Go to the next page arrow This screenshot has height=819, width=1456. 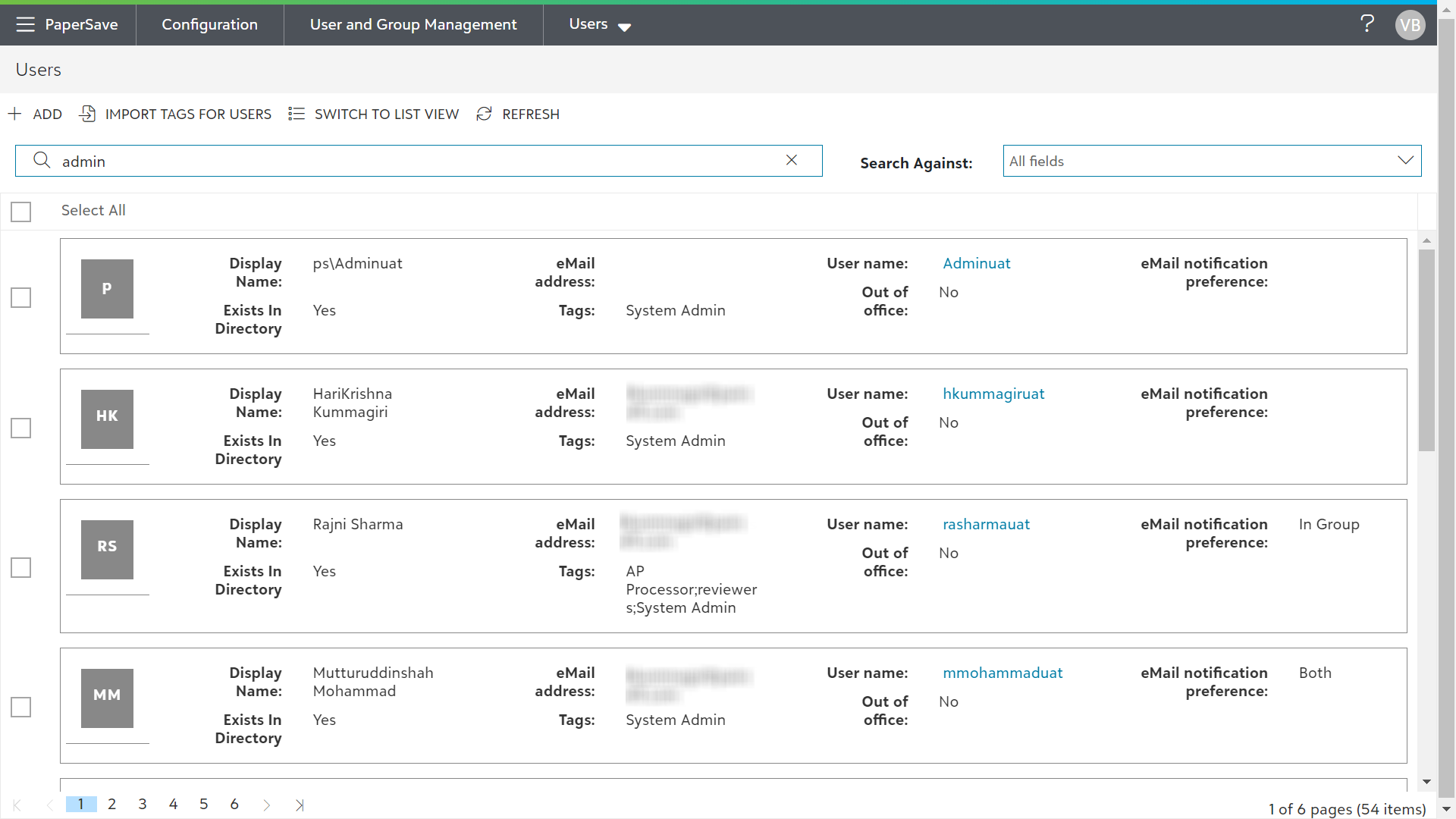(266, 805)
